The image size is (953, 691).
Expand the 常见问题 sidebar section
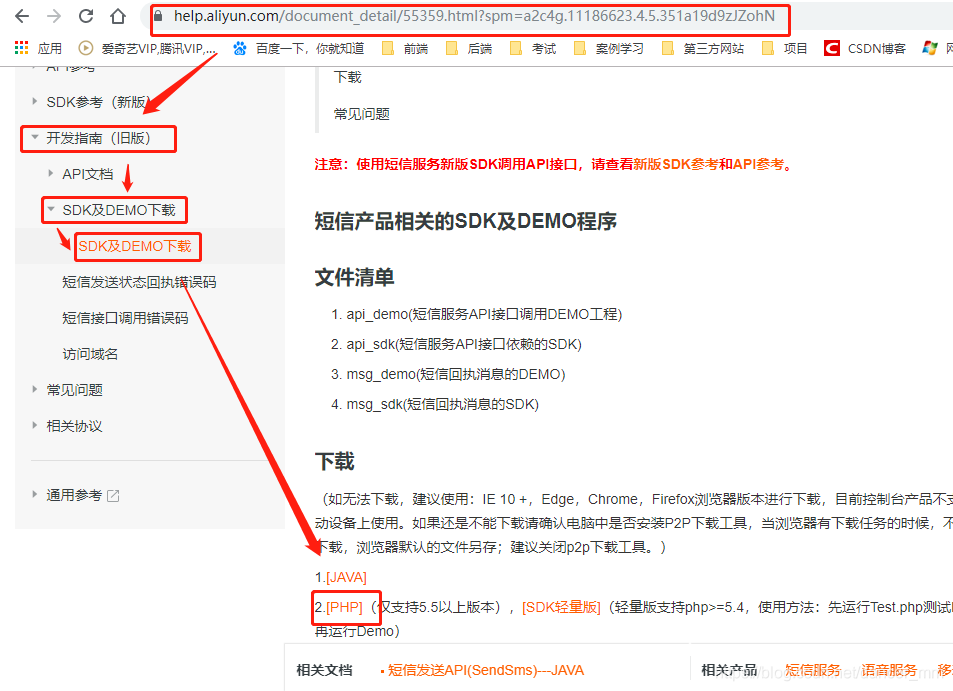point(33,389)
